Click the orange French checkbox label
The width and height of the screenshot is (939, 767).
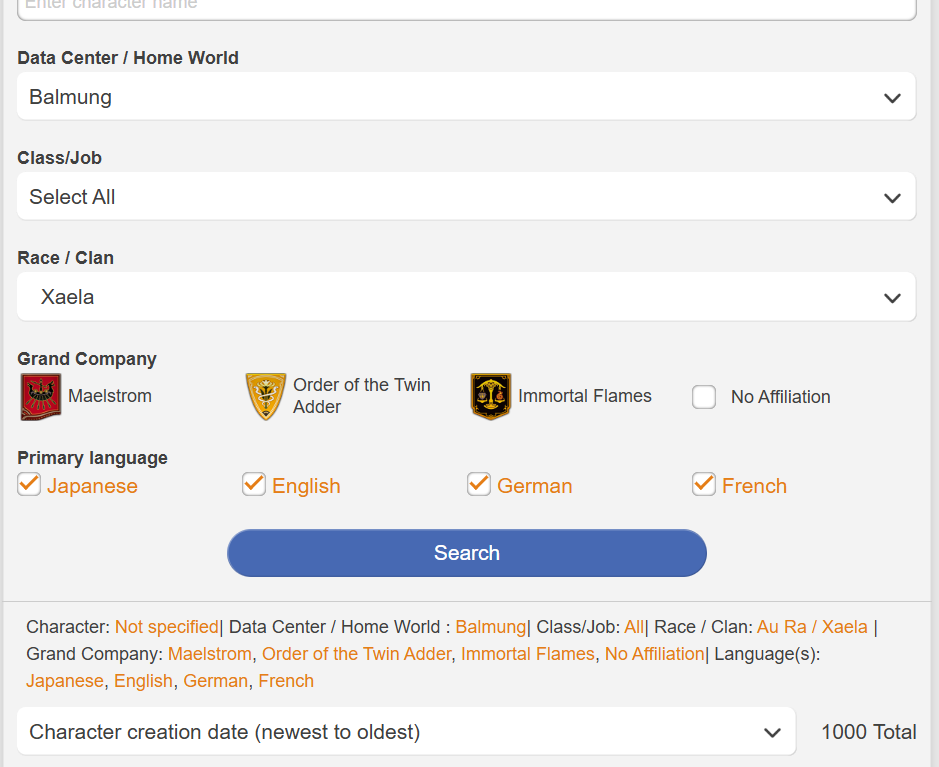point(754,486)
